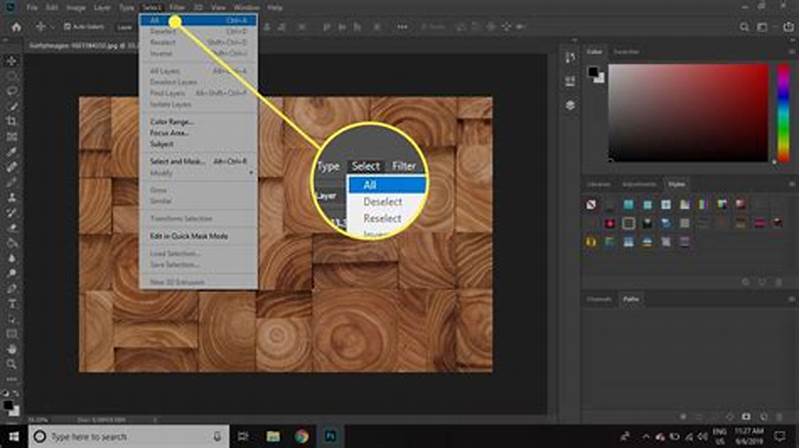The width and height of the screenshot is (800, 448).
Task: Apply the yellow ring style swatch
Action: coord(591,242)
